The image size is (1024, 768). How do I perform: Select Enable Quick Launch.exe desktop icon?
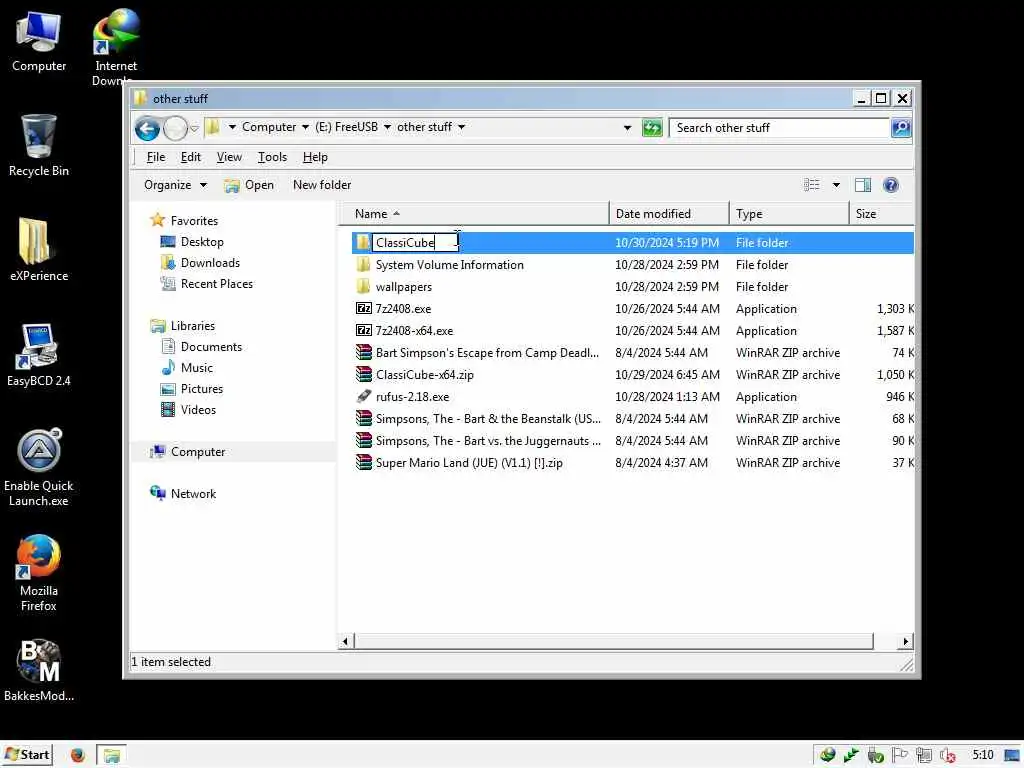coord(39,467)
